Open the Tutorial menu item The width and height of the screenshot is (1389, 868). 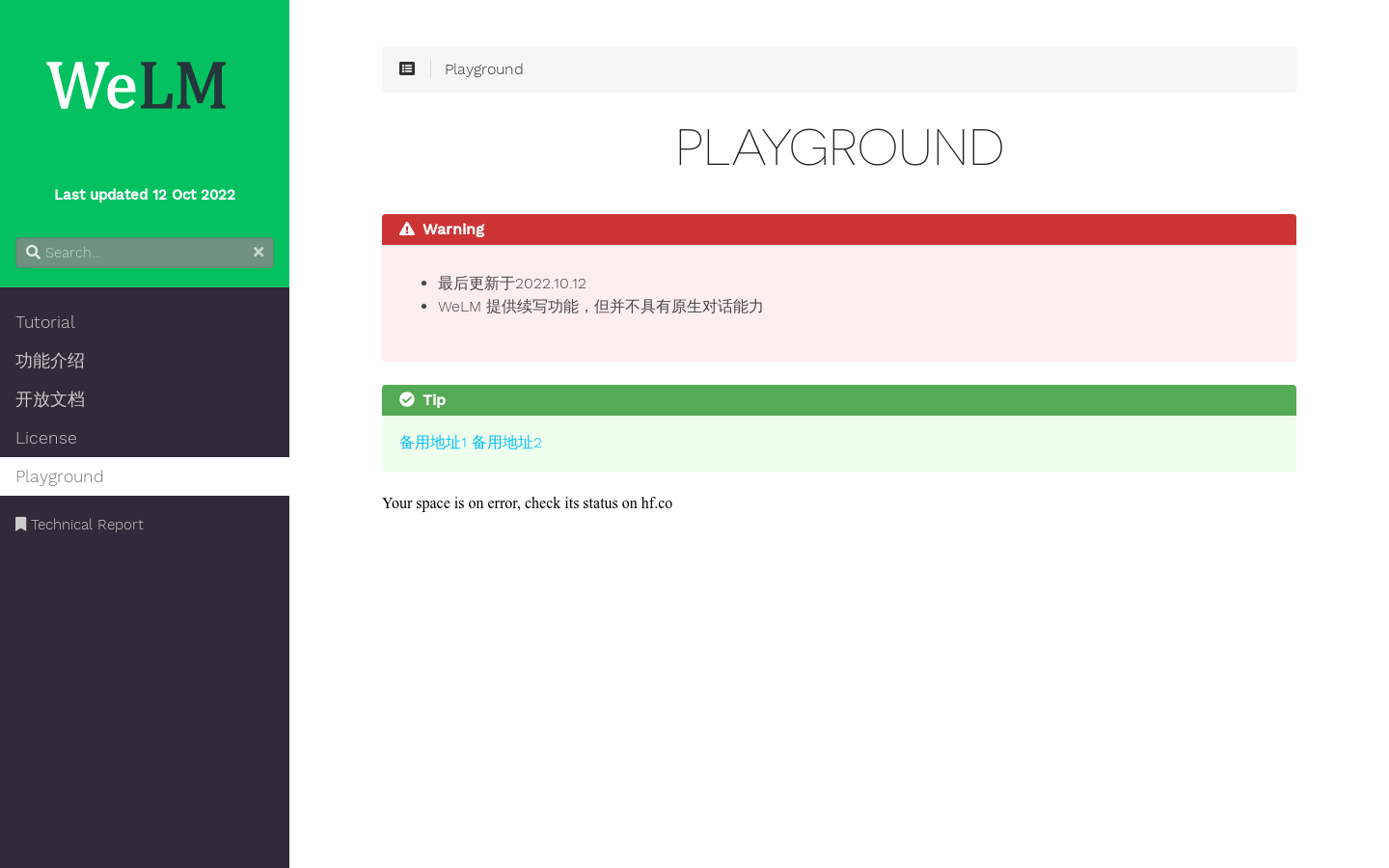pos(145,322)
